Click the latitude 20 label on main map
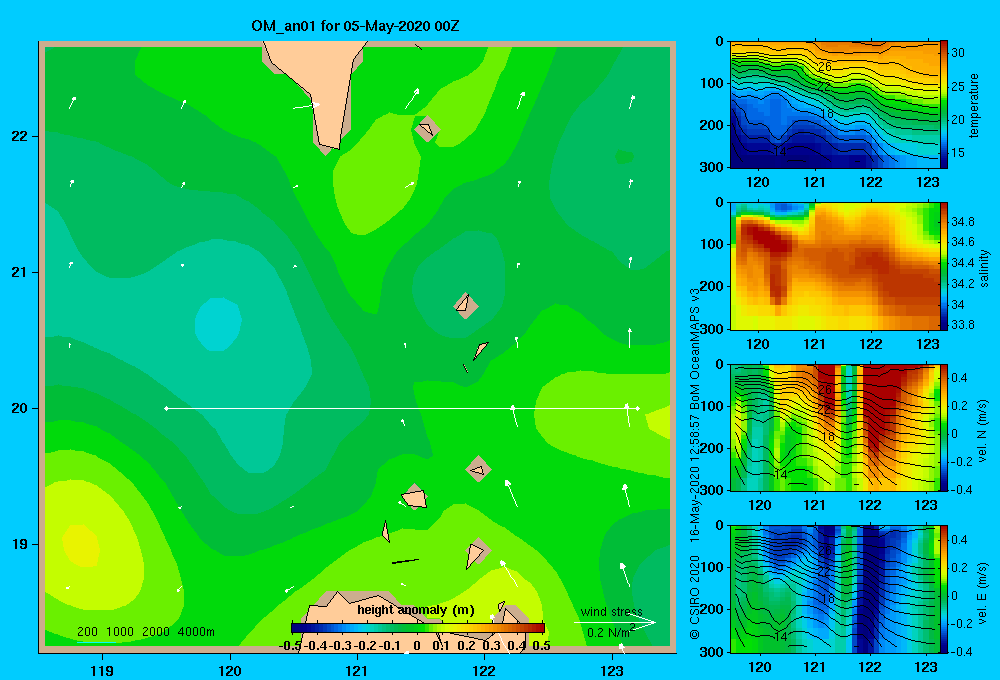1000x680 pixels. [20, 408]
